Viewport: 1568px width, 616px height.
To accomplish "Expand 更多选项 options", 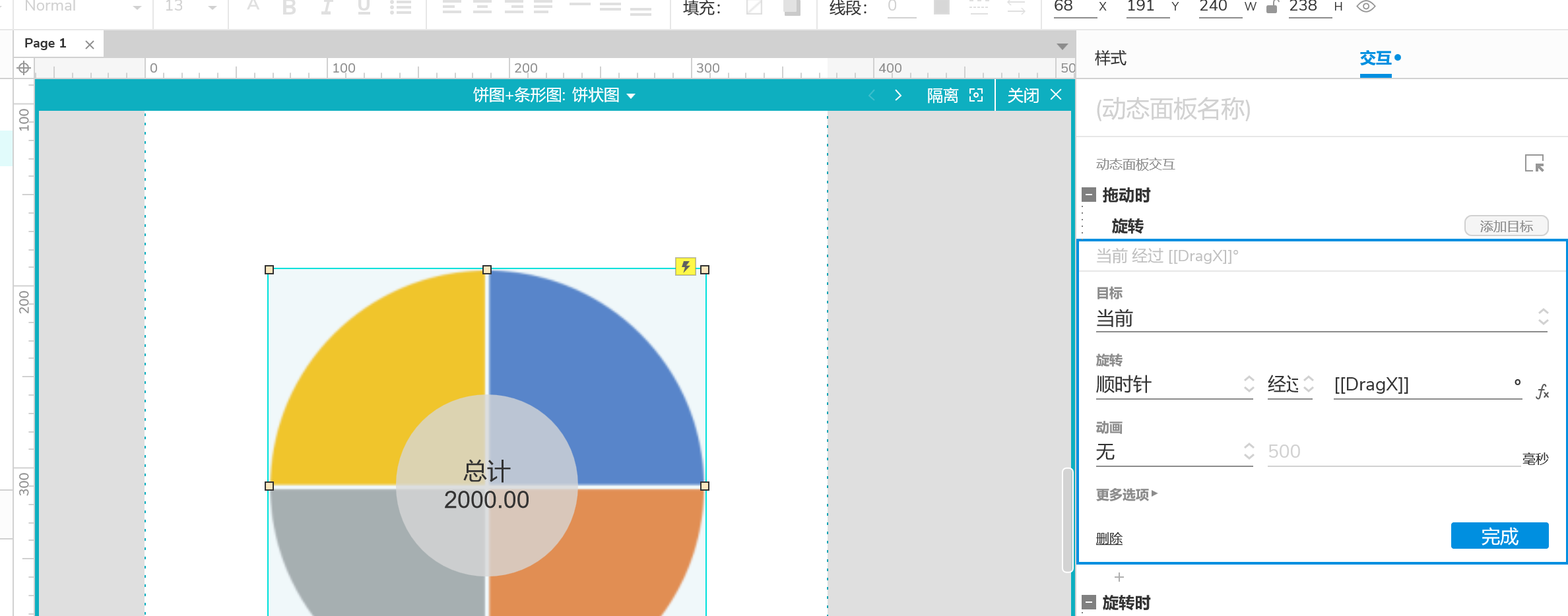I will (1127, 494).
